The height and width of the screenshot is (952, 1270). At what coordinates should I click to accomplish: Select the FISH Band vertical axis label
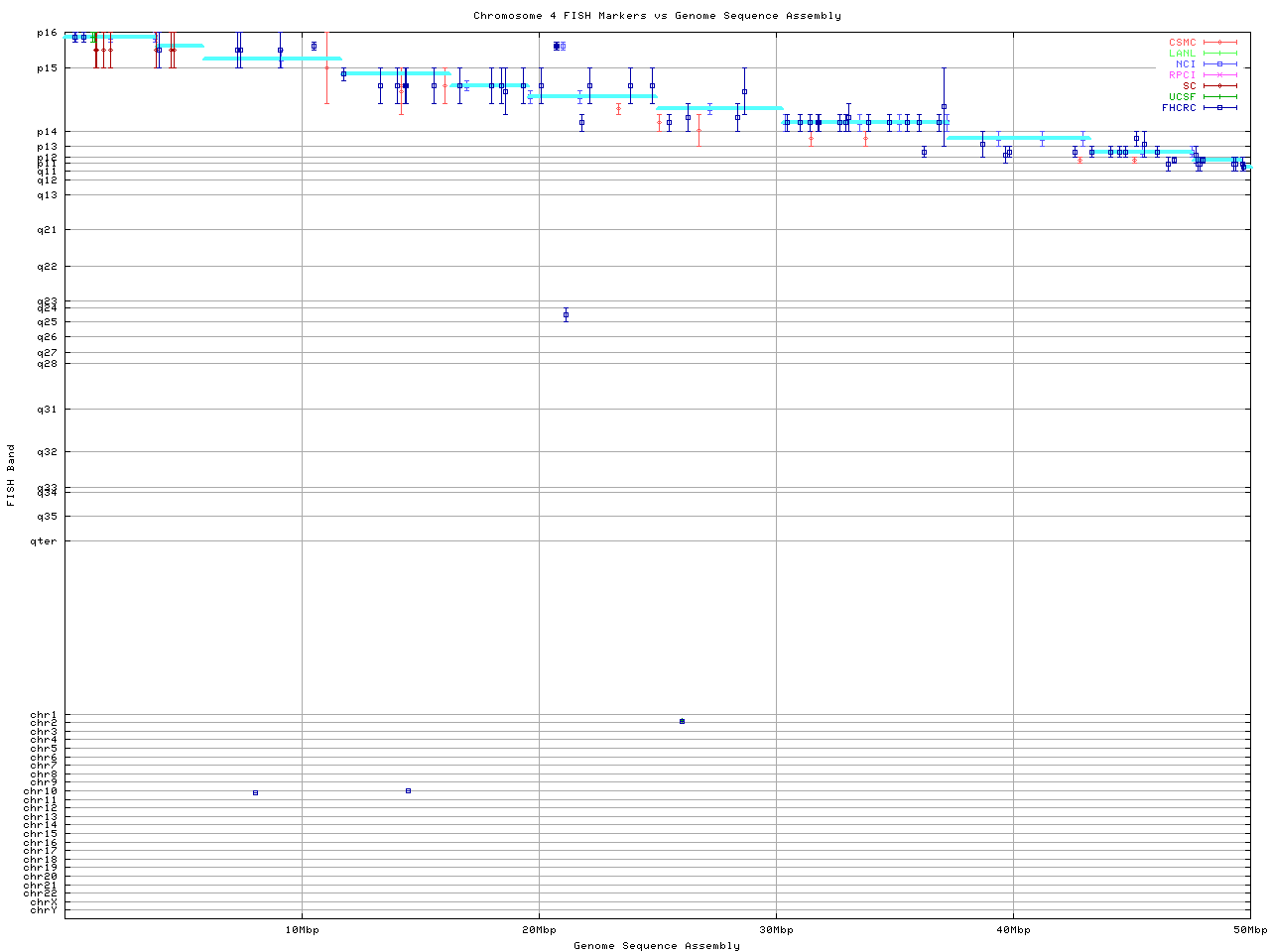tap(11, 475)
